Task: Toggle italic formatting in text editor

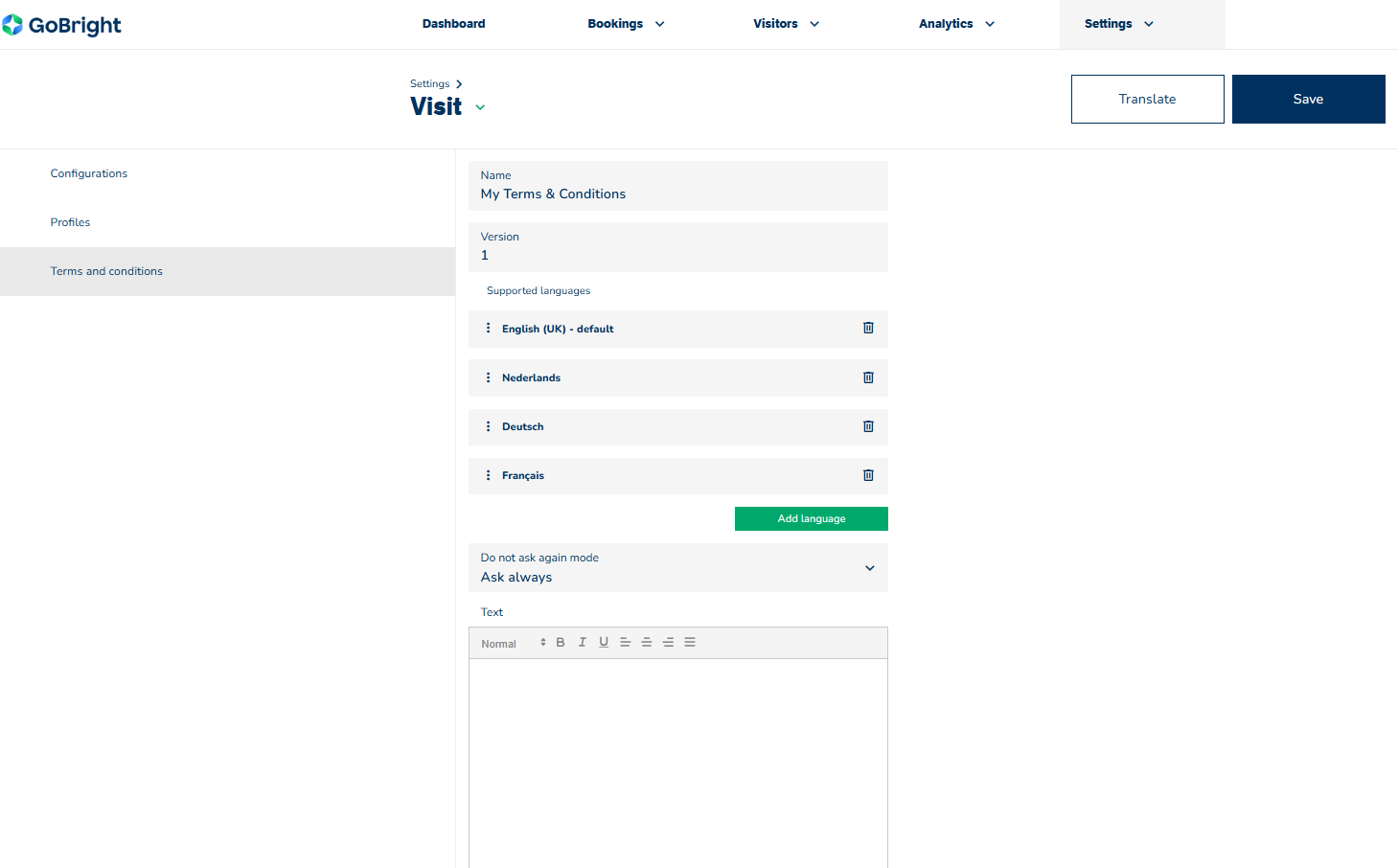Action: [x=582, y=643]
